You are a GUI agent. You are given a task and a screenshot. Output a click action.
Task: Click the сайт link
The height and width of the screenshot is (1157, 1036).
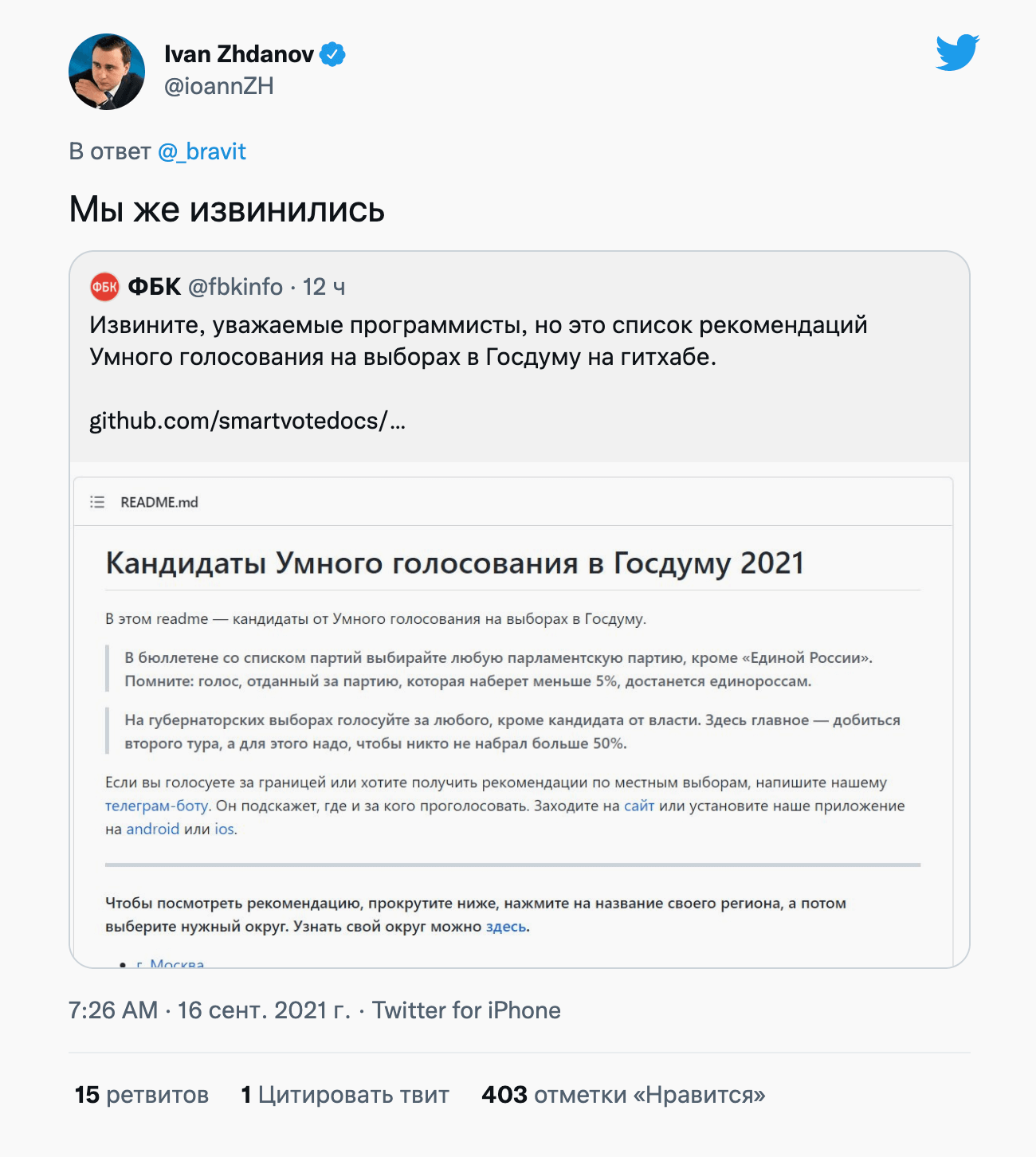[x=639, y=806]
